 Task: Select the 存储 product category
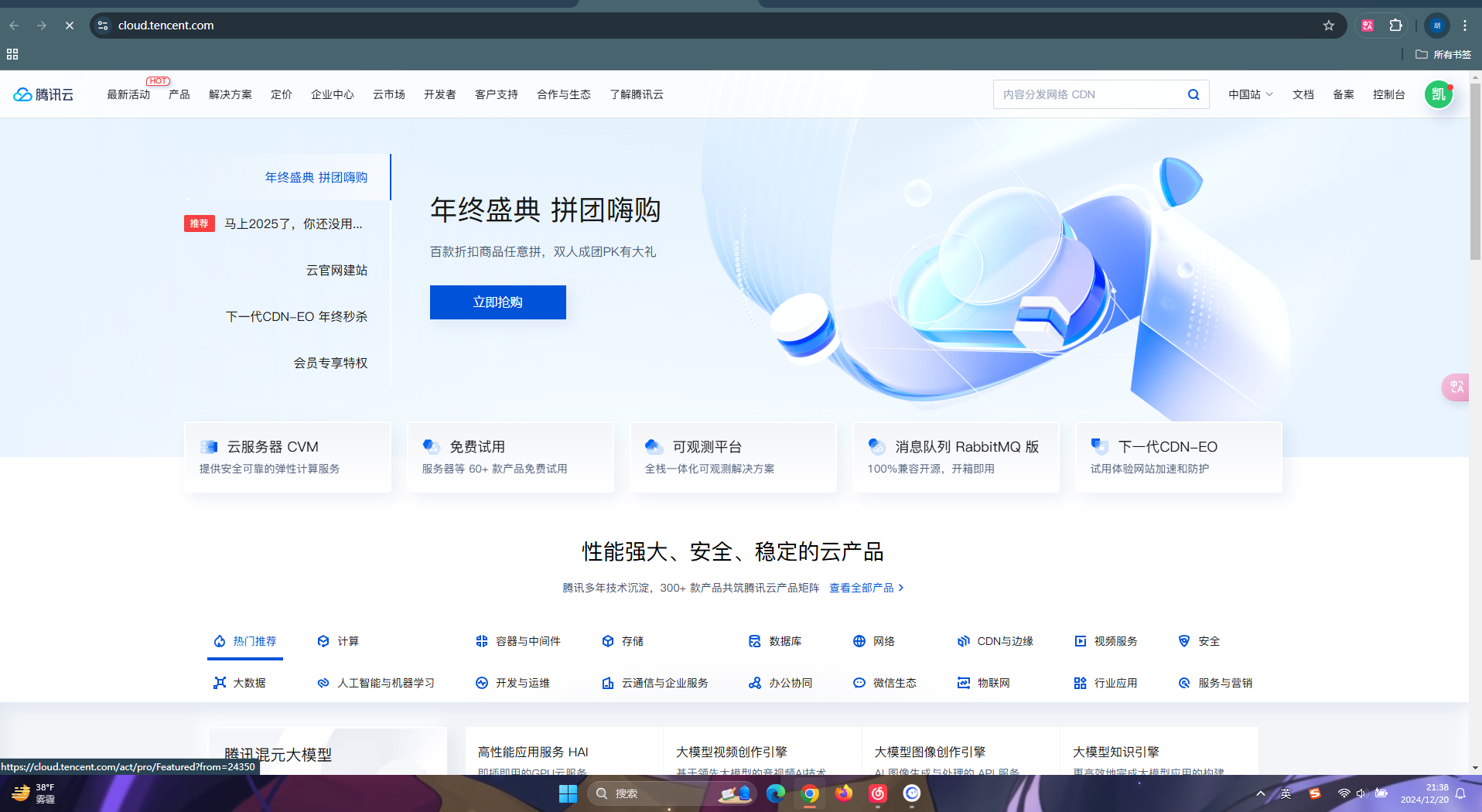[623, 641]
